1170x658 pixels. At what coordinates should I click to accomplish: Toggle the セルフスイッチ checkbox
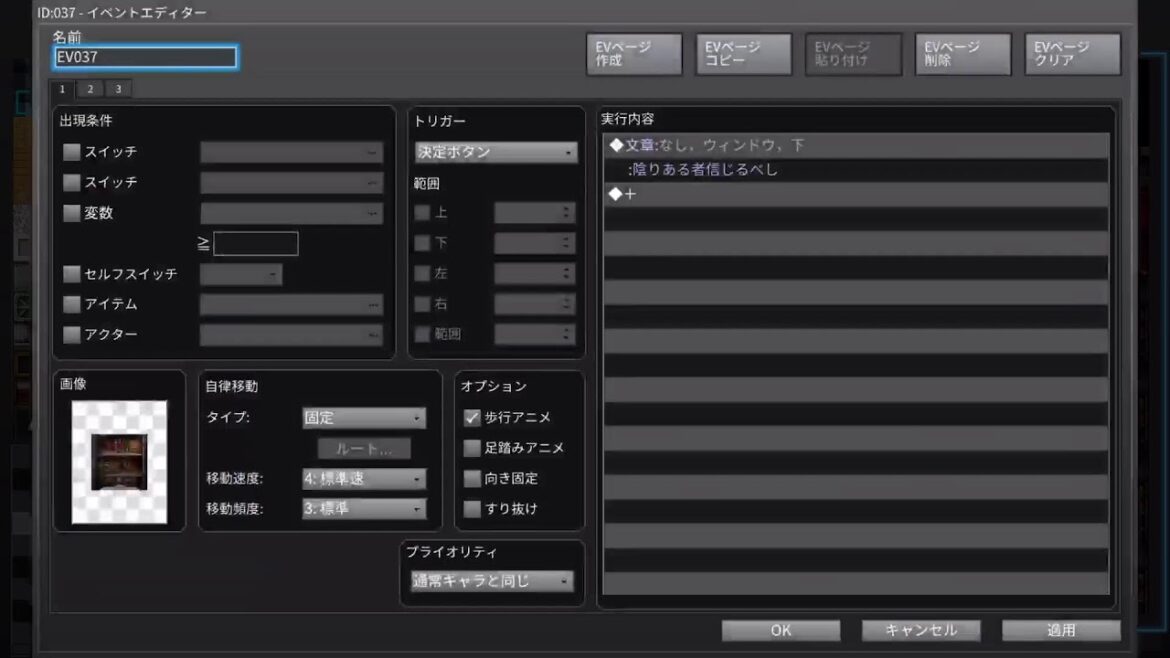[x=71, y=274]
